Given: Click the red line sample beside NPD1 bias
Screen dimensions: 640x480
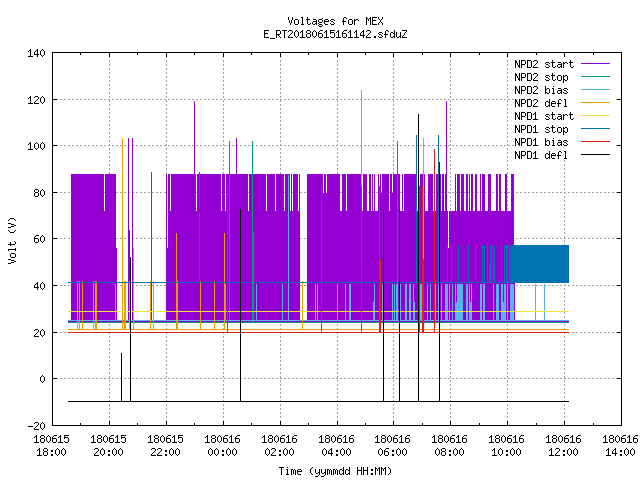Looking at the screenshot, I should pos(596,142).
